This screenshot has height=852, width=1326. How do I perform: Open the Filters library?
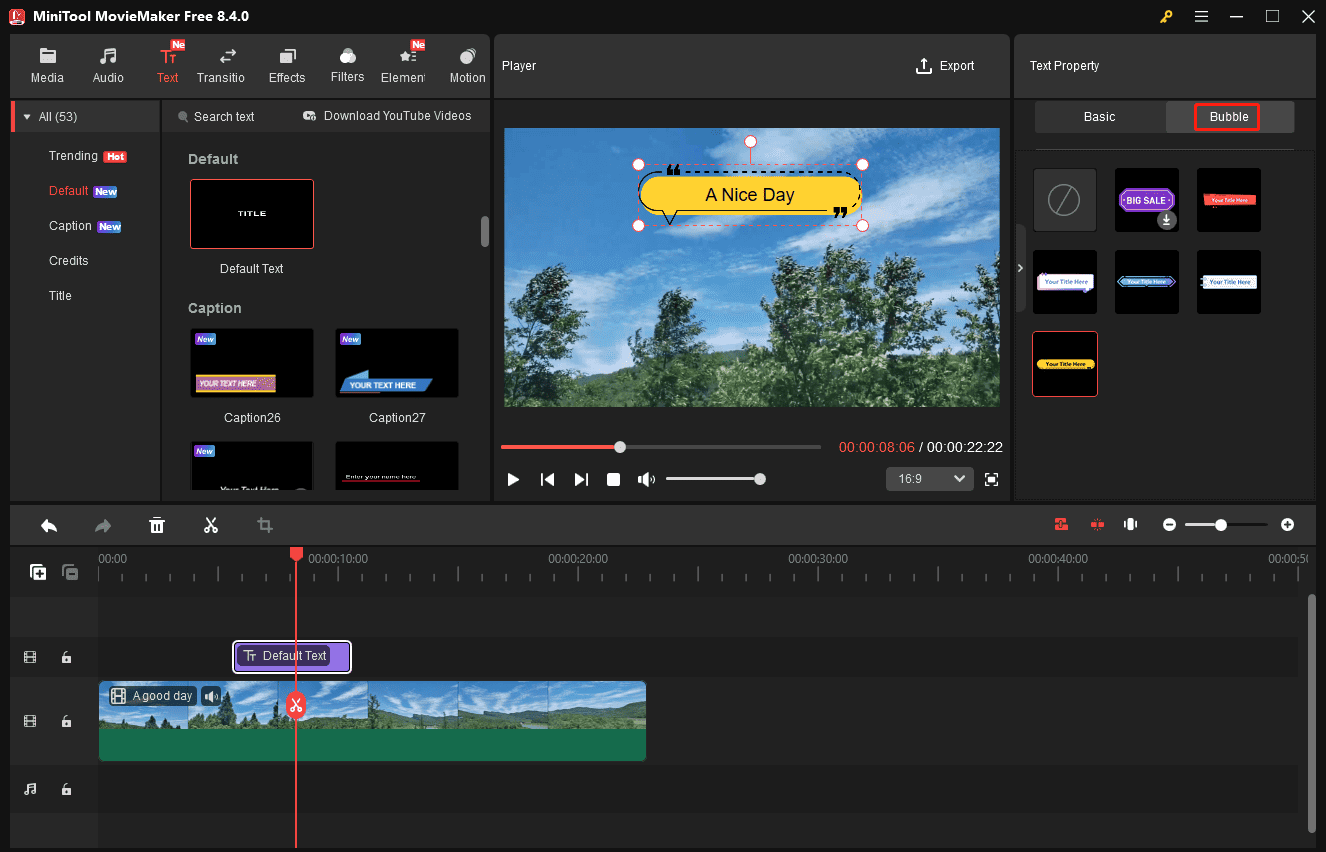coord(347,63)
